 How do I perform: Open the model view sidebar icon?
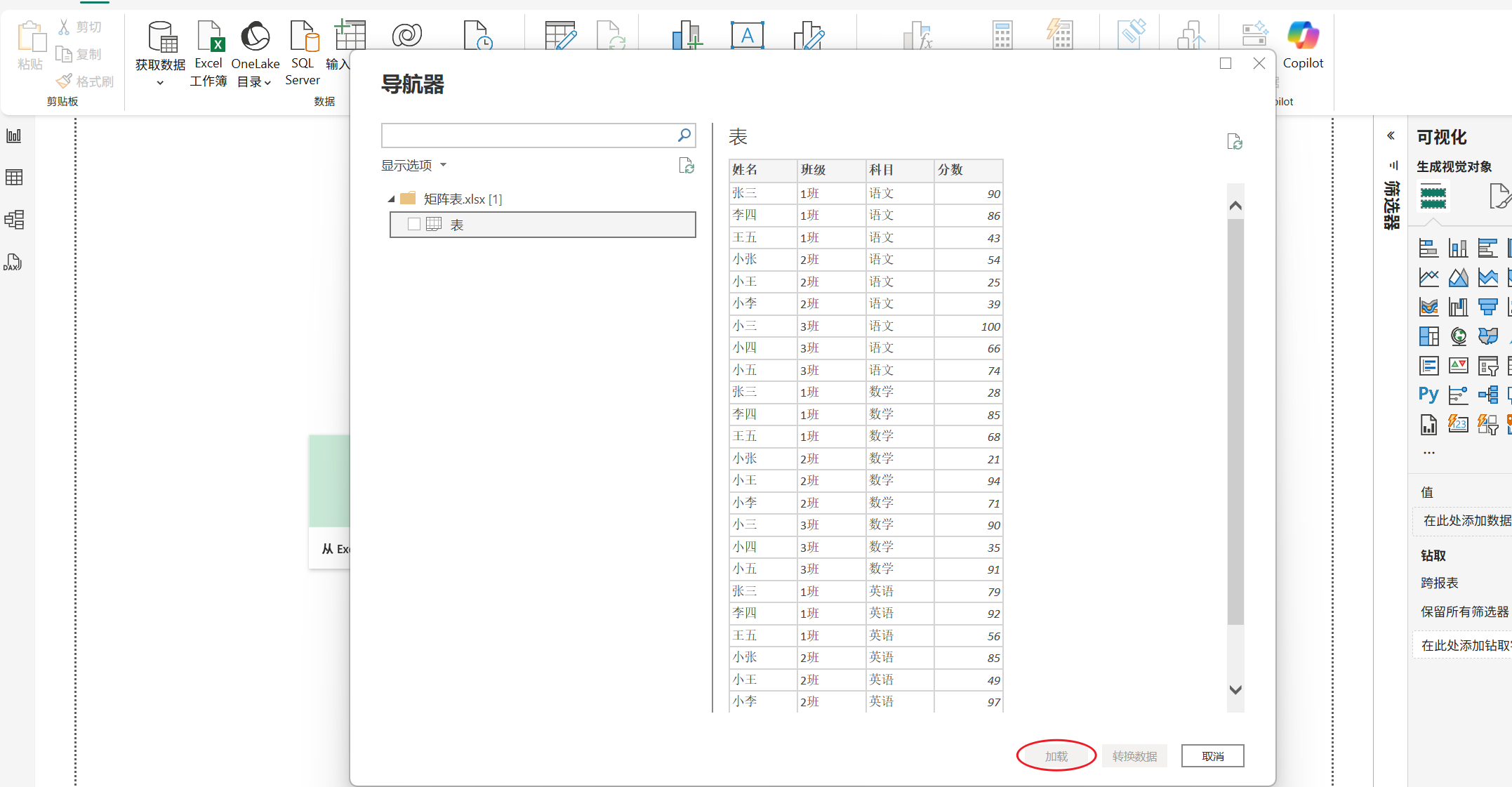point(14,220)
